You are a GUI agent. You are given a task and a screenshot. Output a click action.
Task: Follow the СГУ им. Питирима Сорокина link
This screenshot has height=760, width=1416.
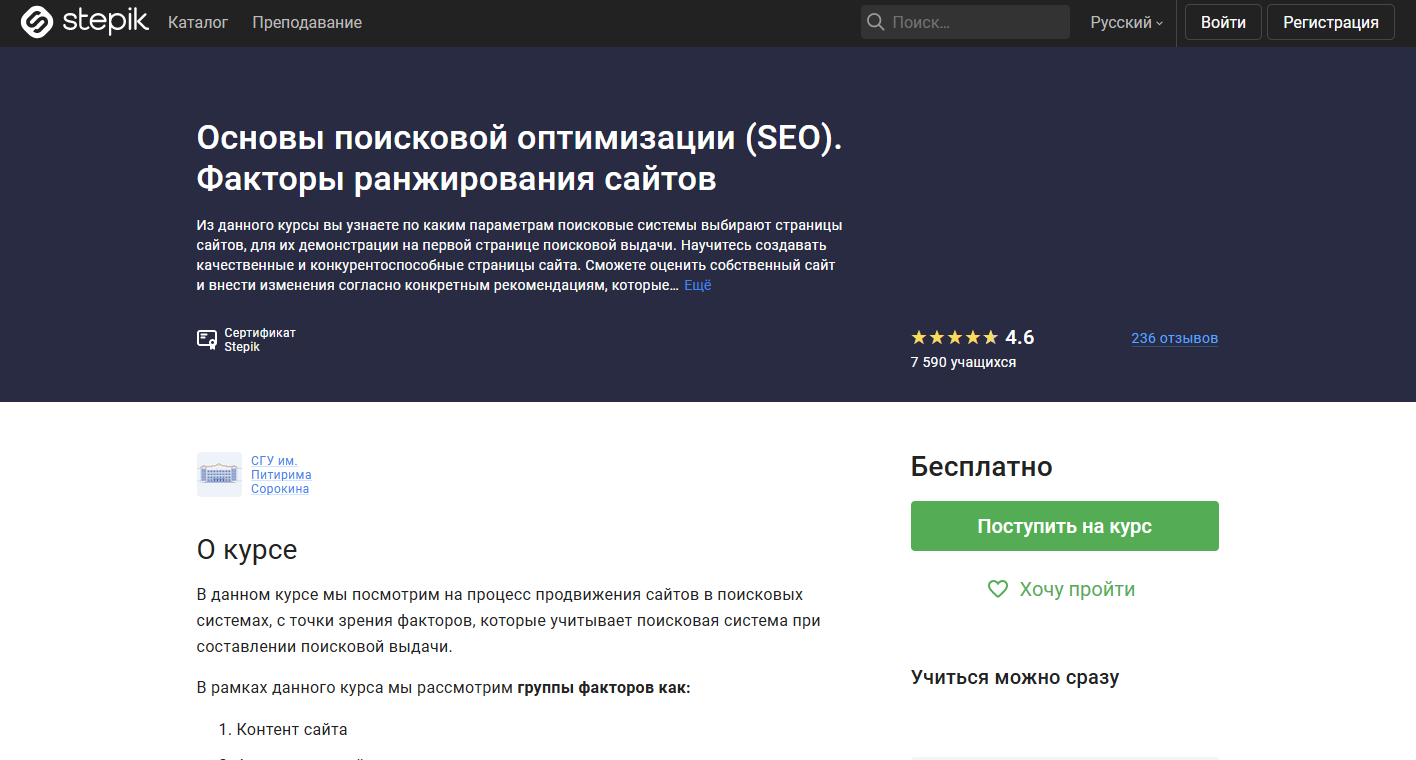click(x=281, y=474)
